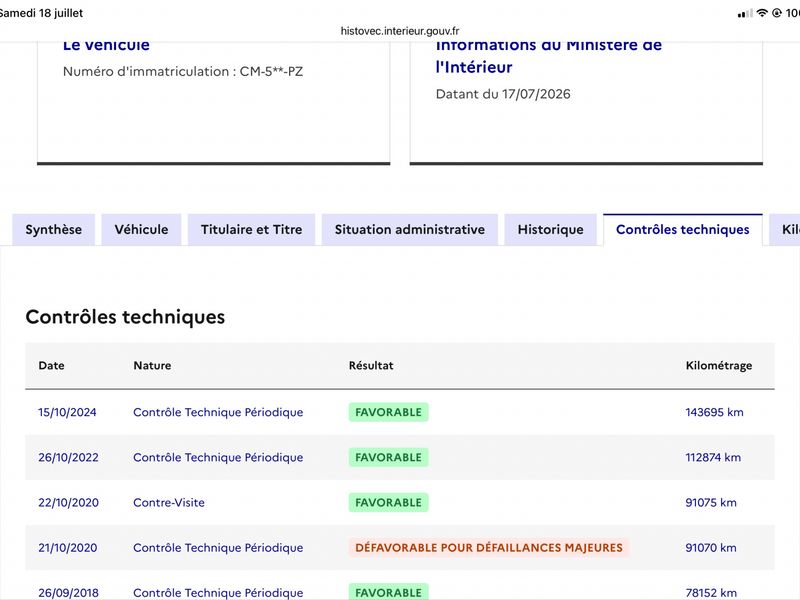Select the date 21/10/2020

[67, 547]
